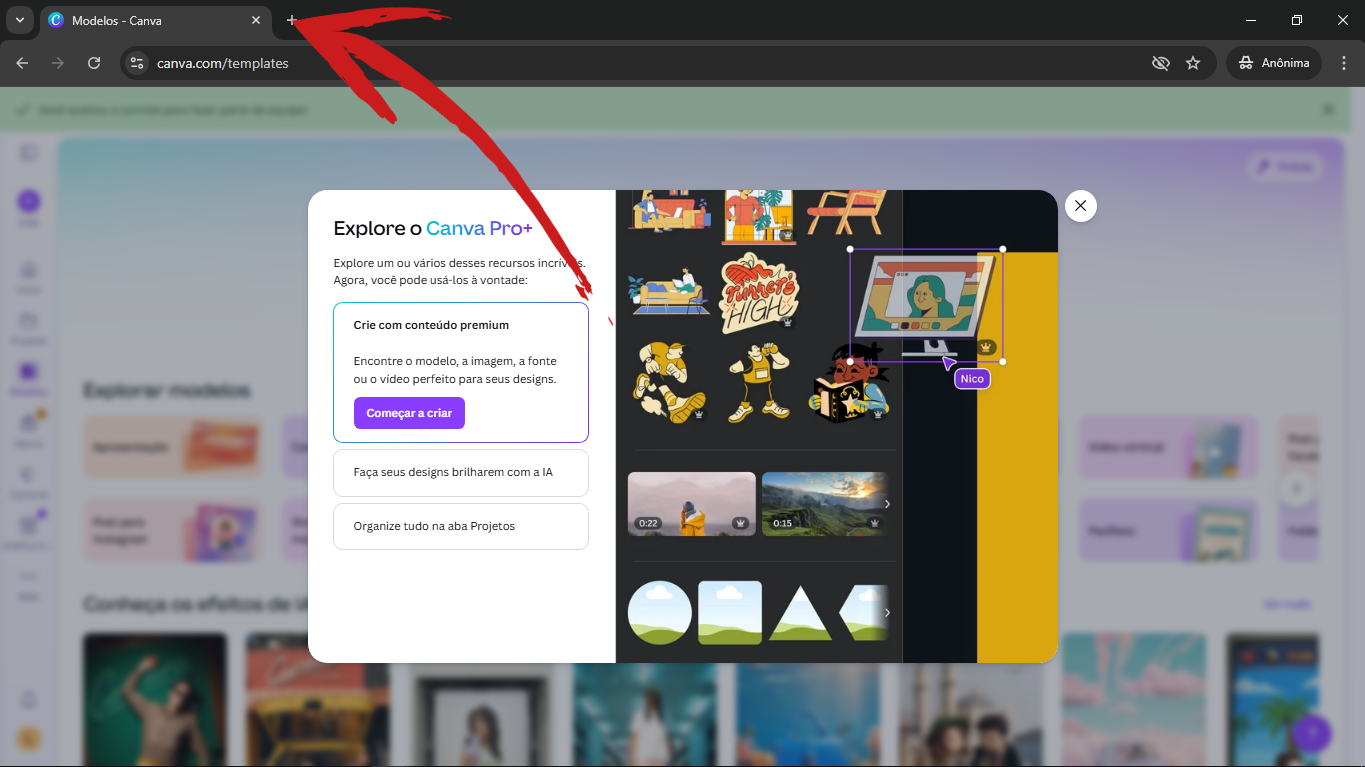Open the 0:22 video thumbnail
Screen dimensions: 1365x767
pos(691,503)
